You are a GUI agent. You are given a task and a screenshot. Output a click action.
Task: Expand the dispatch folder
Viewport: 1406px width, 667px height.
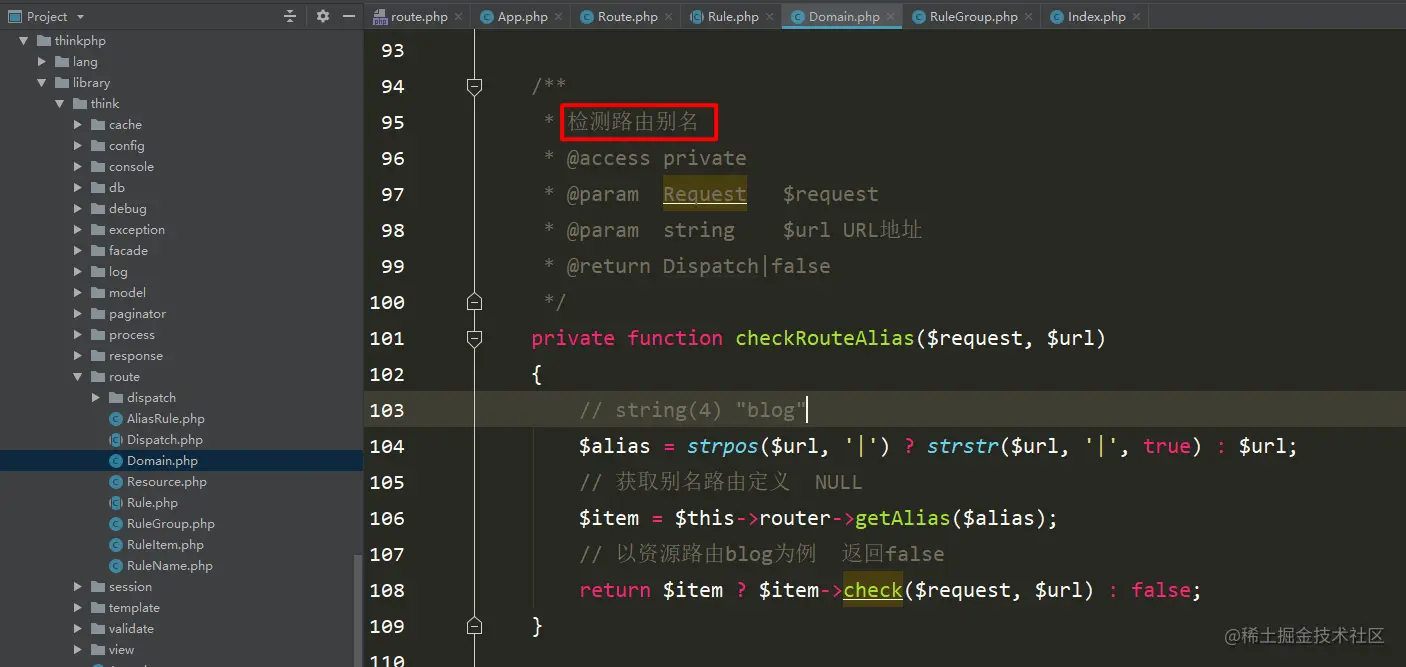tap(96, 398)
